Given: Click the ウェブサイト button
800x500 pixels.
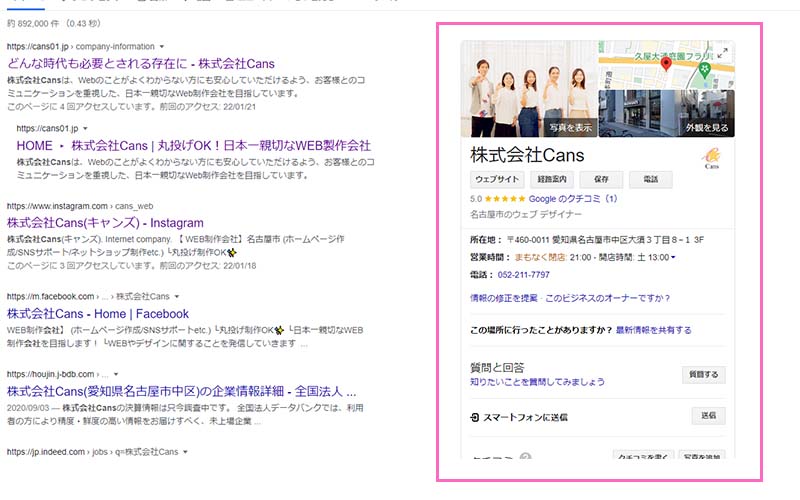Looking at the screenshot, I should (497, 180).
